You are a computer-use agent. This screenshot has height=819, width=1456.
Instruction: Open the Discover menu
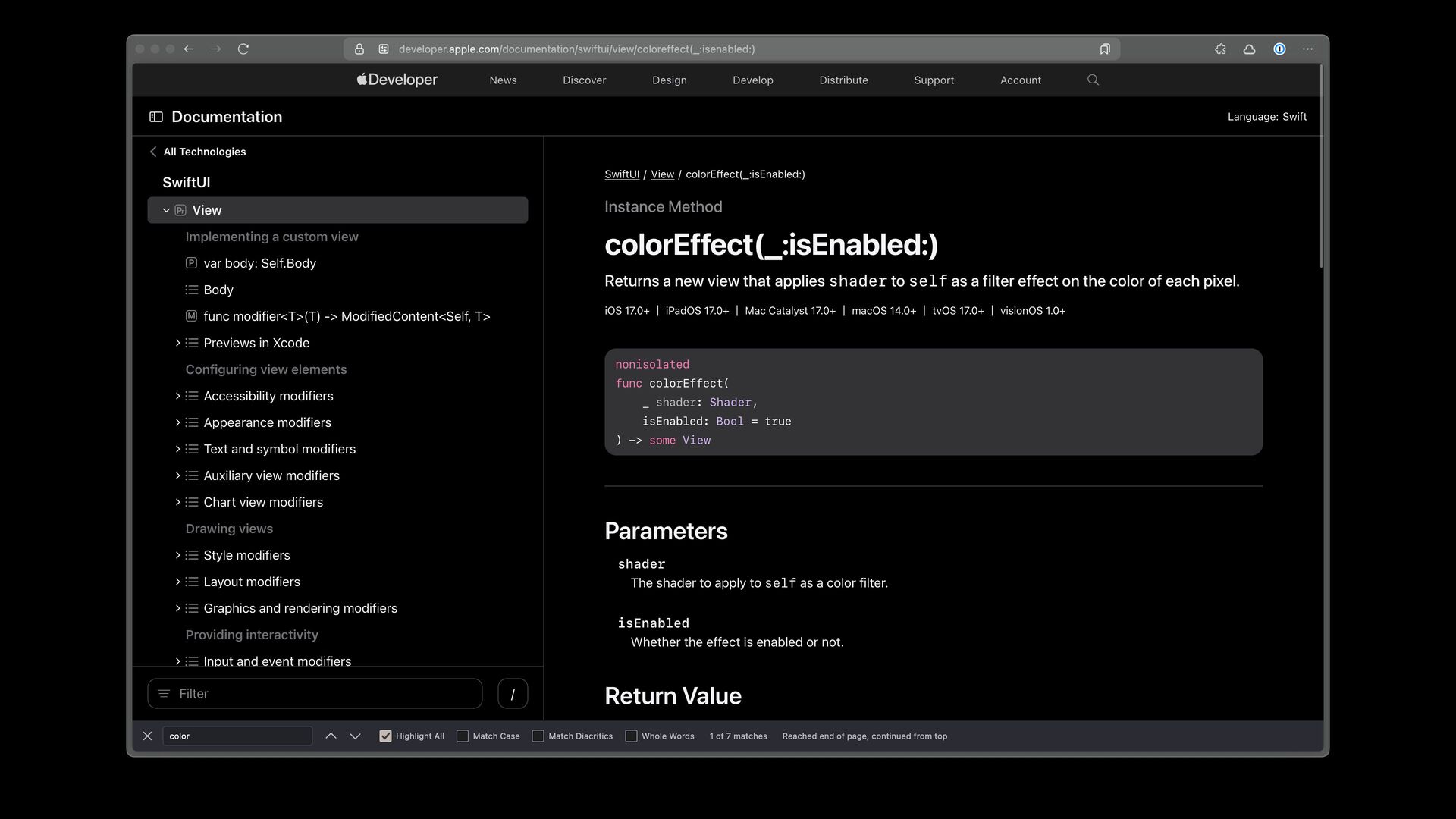(584, 80)
